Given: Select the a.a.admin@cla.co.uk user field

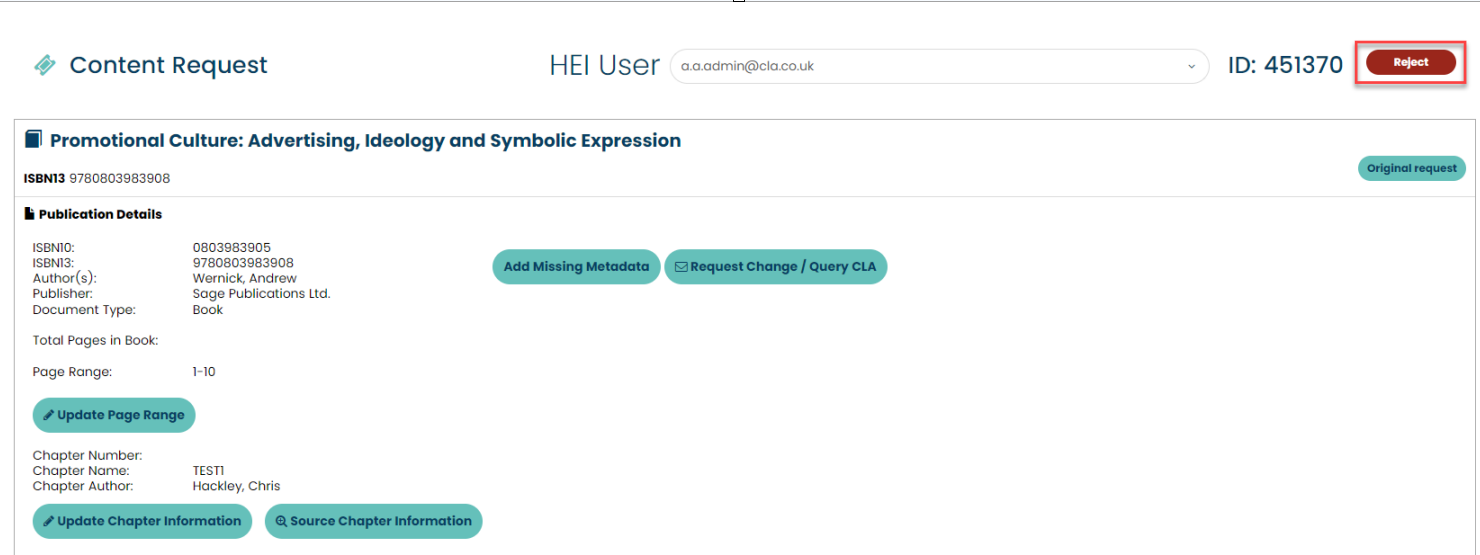Looking at the screenshot, I should point(930,66).
